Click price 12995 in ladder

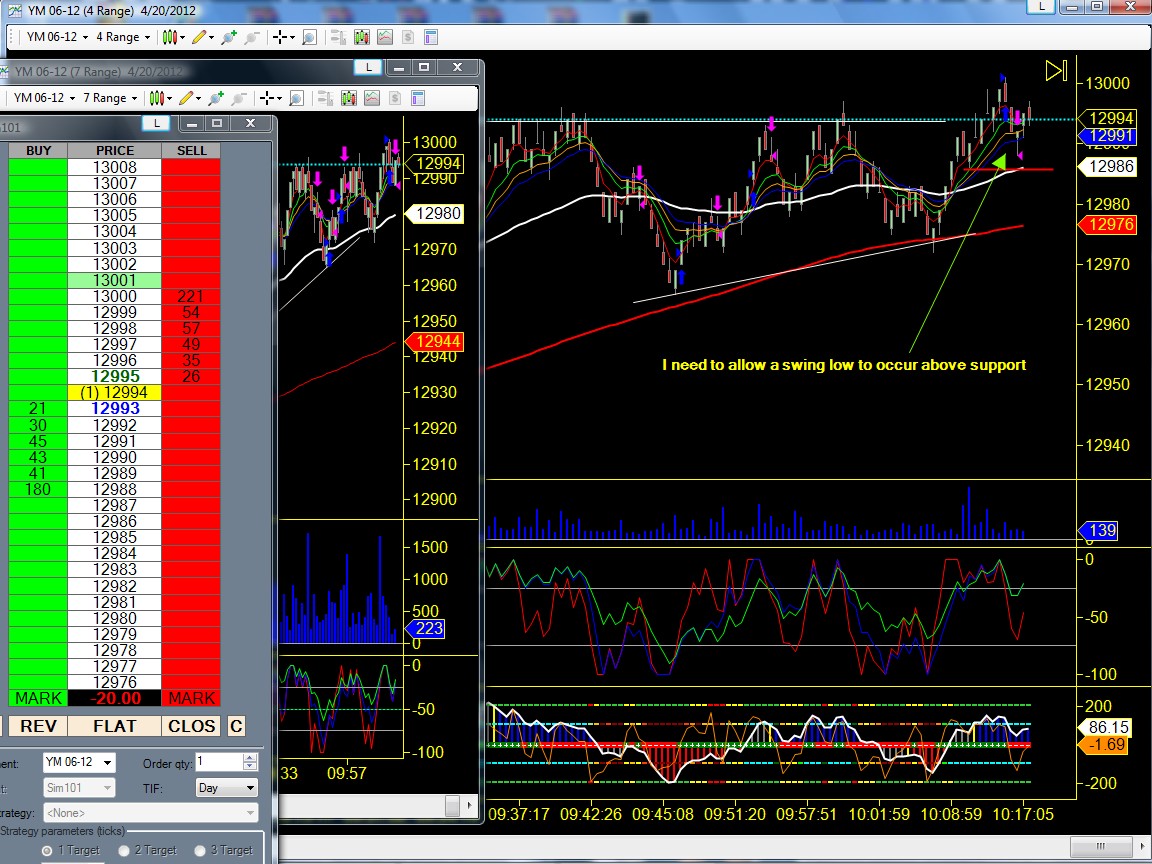click(115, 376)
